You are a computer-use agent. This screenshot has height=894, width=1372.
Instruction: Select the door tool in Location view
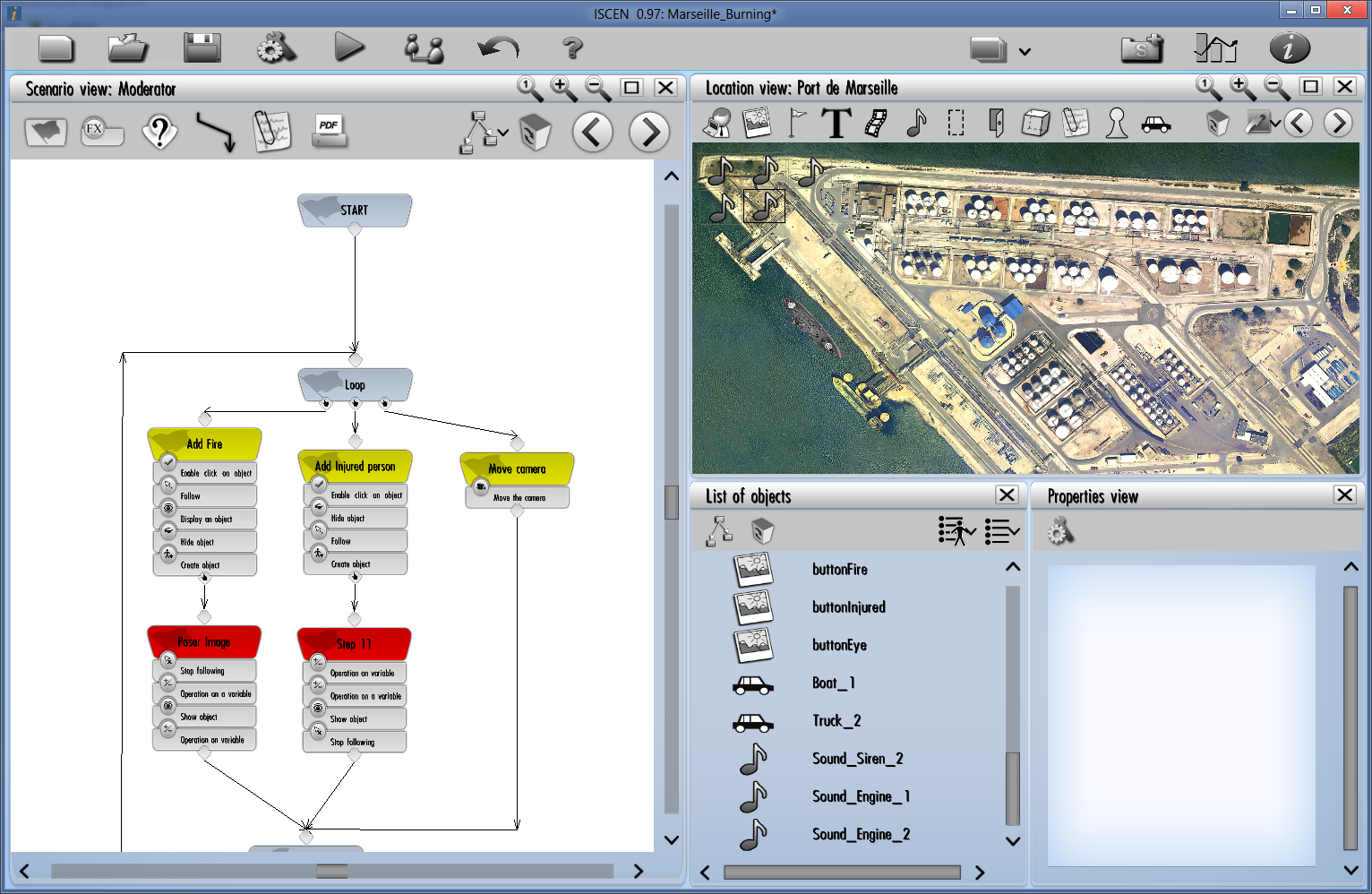[995, 123]
